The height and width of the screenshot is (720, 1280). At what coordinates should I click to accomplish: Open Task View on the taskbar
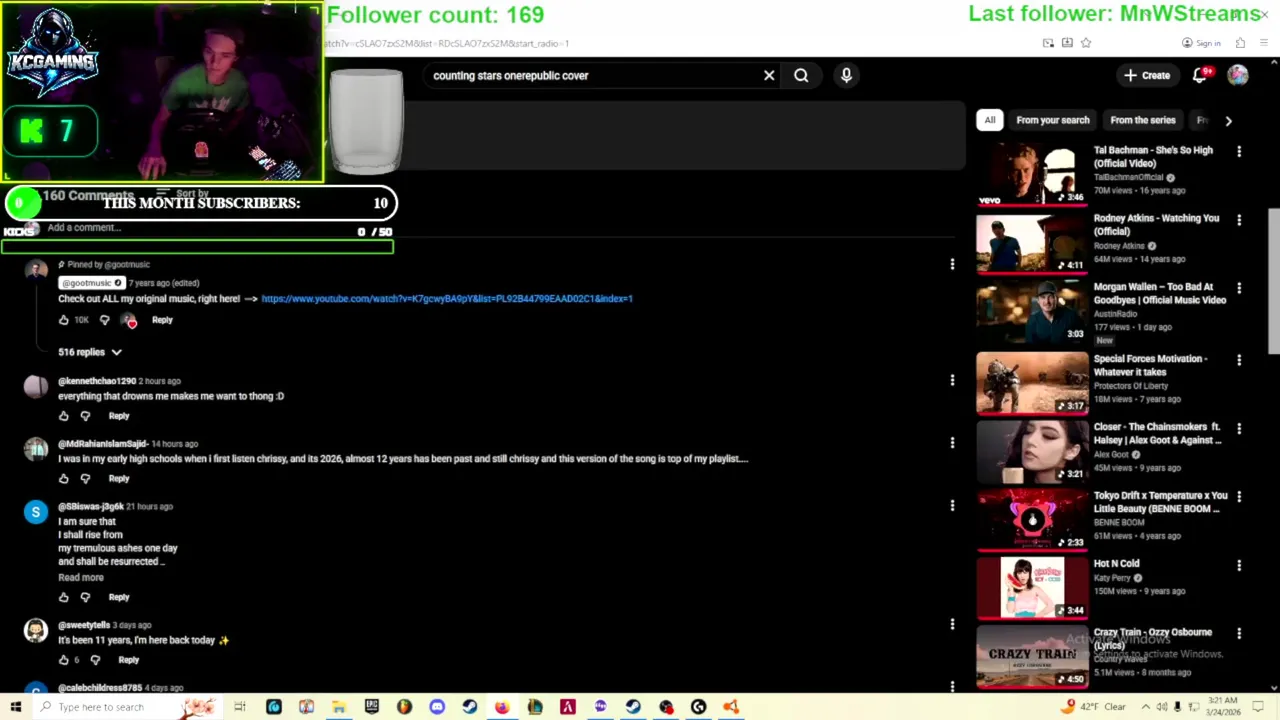pos(240,707)
